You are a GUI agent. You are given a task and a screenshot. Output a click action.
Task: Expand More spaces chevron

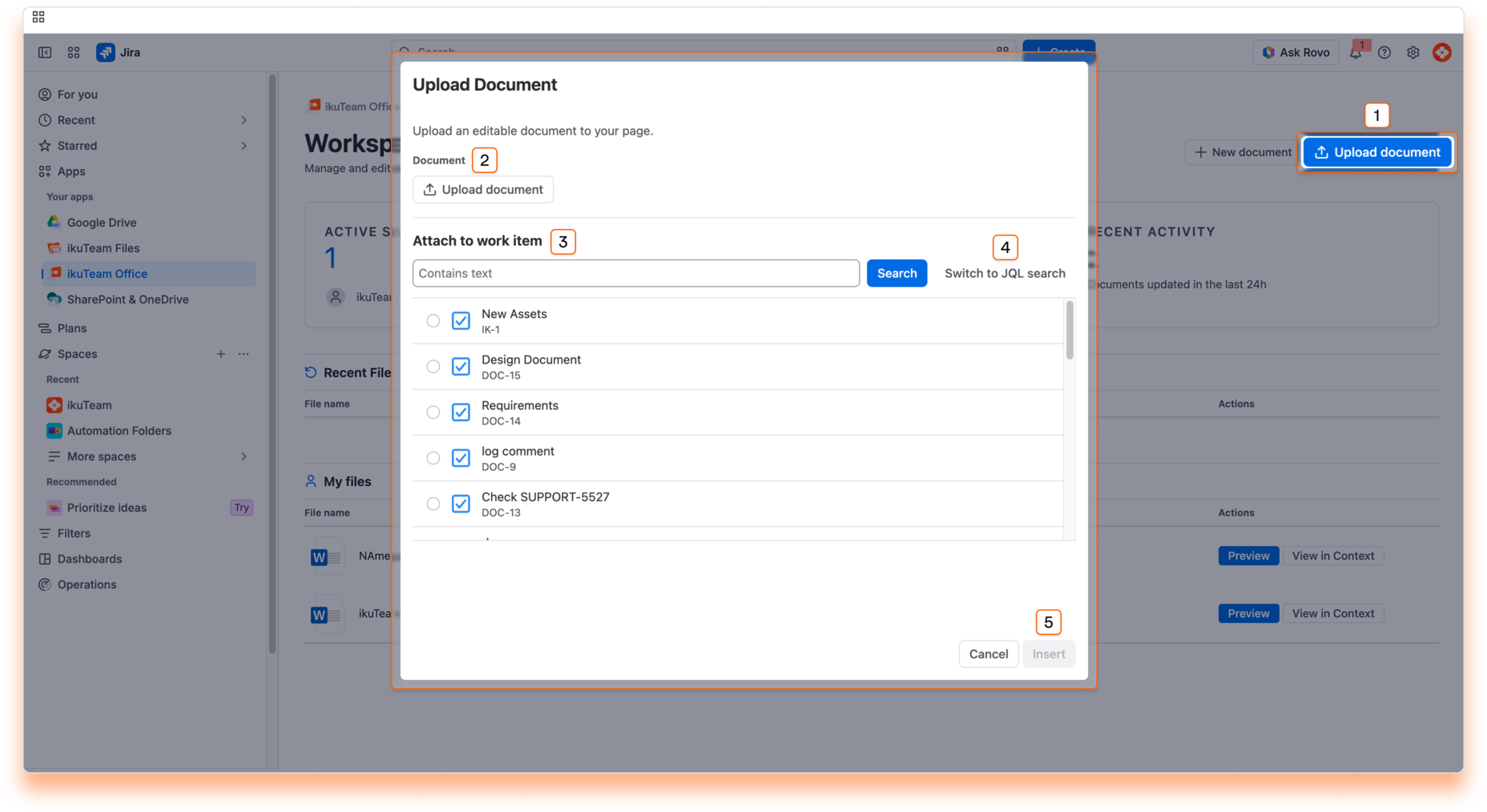[244, 456]
